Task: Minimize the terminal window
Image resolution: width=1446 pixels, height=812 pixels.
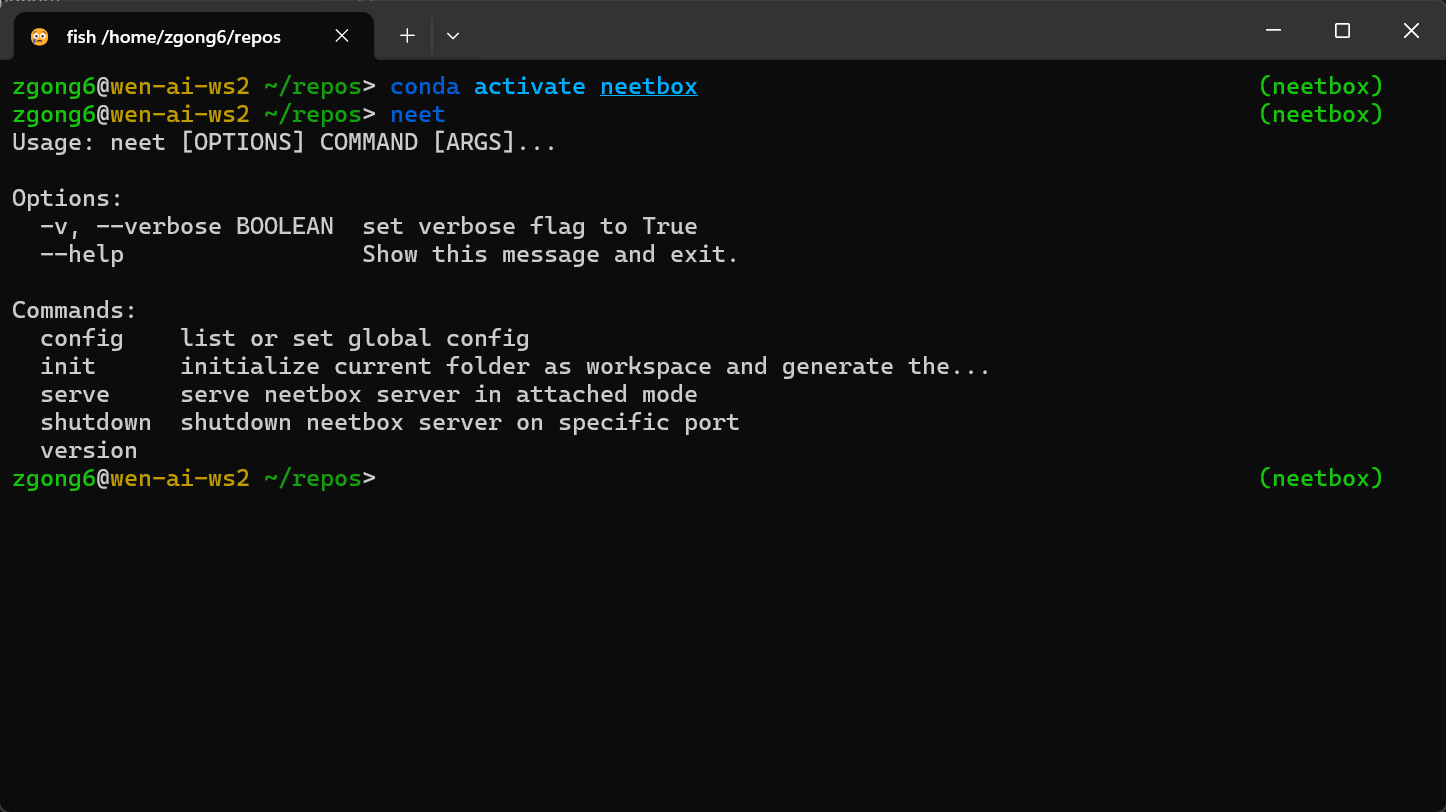Action: [1273, 31]
